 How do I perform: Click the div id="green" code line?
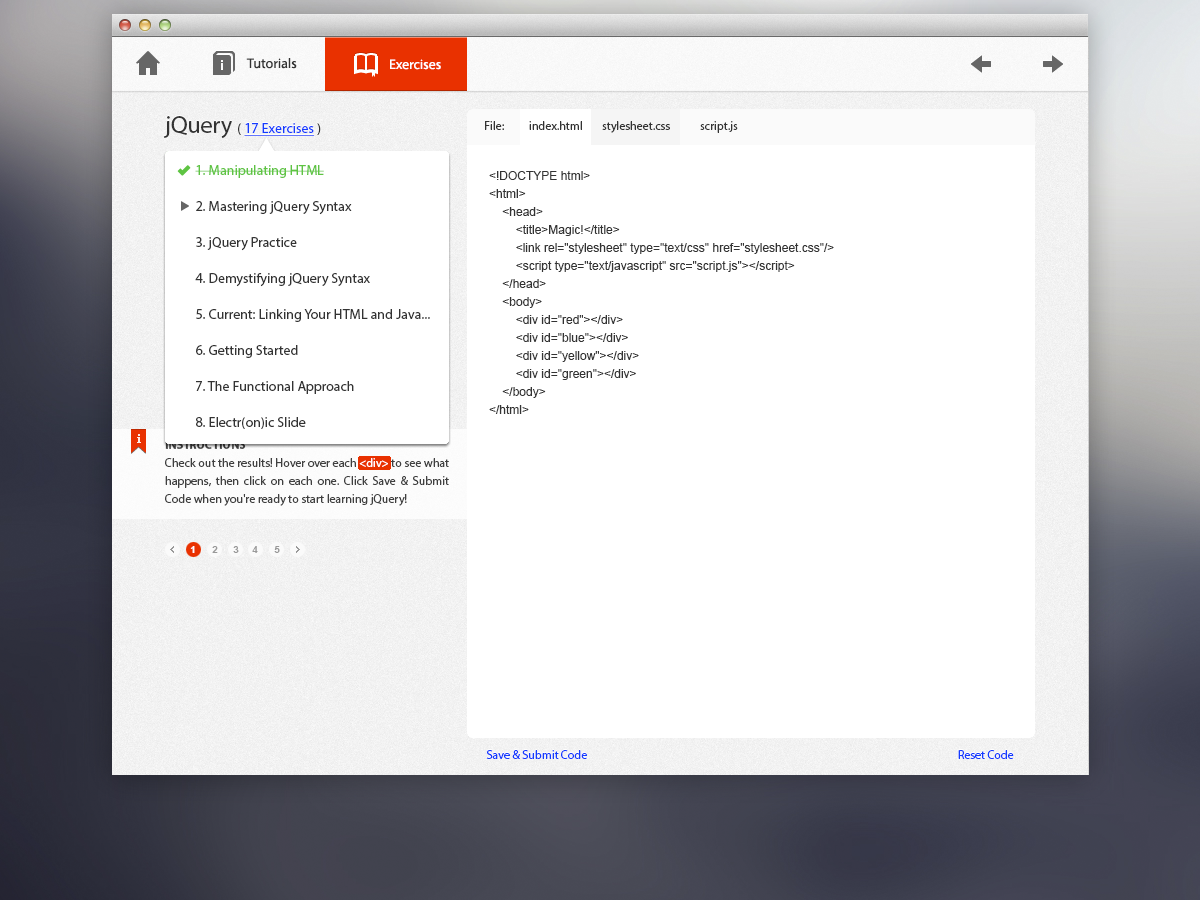pos(576,374)
